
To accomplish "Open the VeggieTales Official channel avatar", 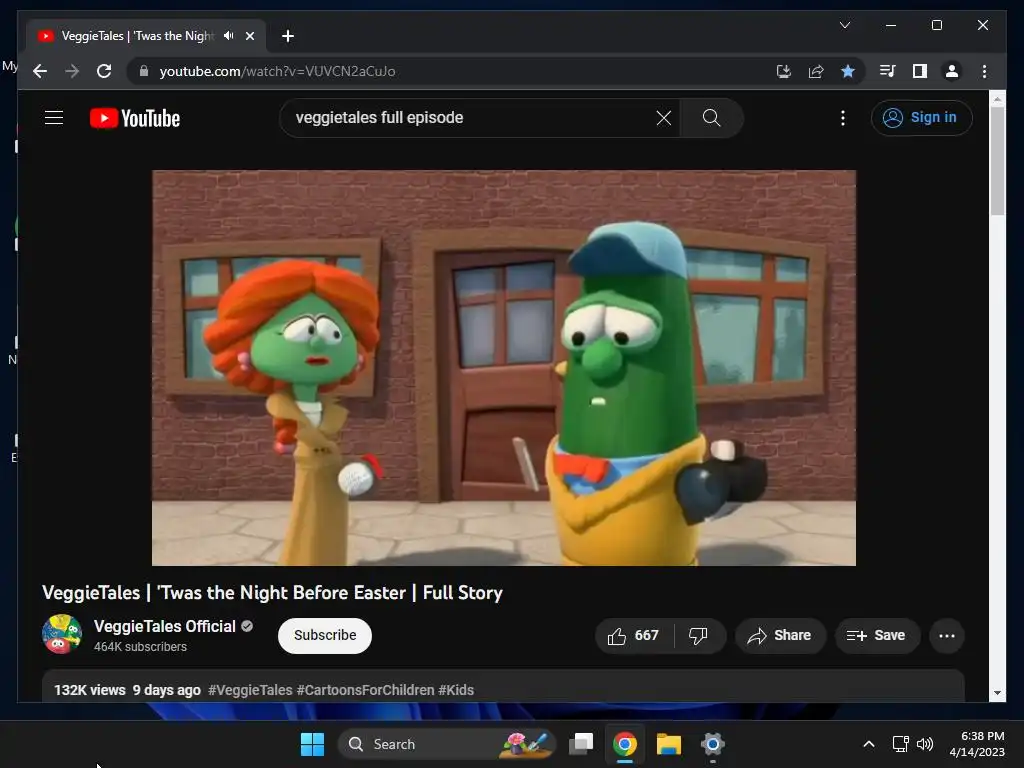I will tap(62, 634).
